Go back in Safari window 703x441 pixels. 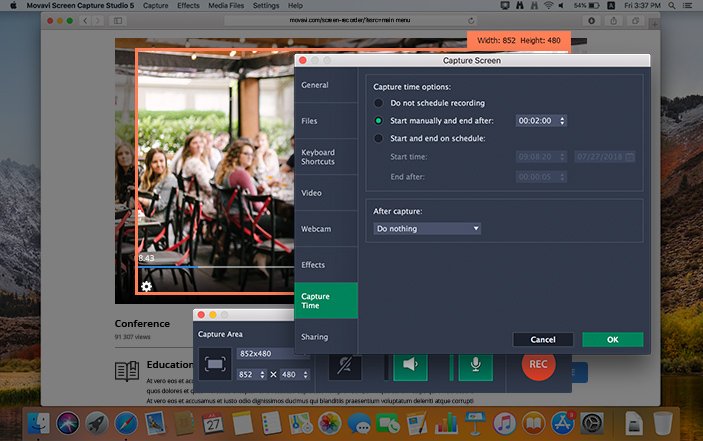tap(85, 21)
